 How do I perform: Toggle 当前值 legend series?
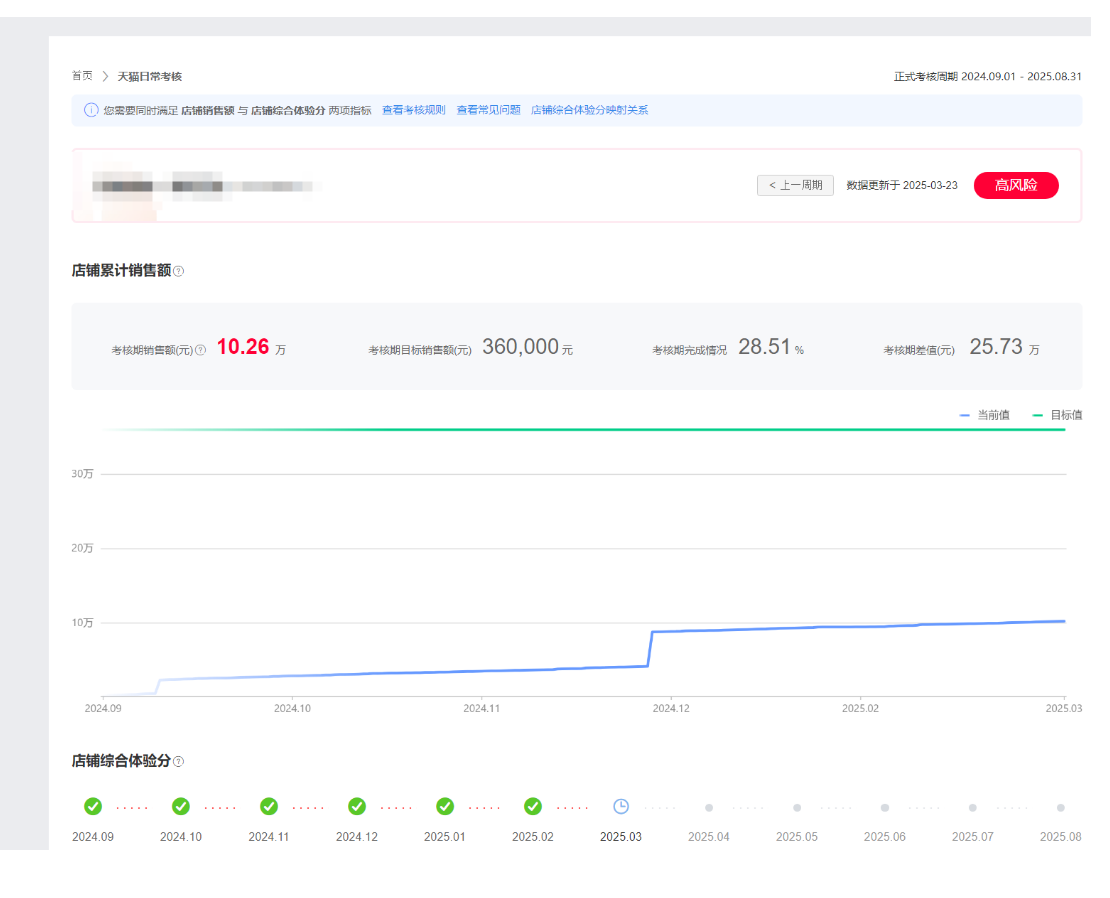pos(984,415)
